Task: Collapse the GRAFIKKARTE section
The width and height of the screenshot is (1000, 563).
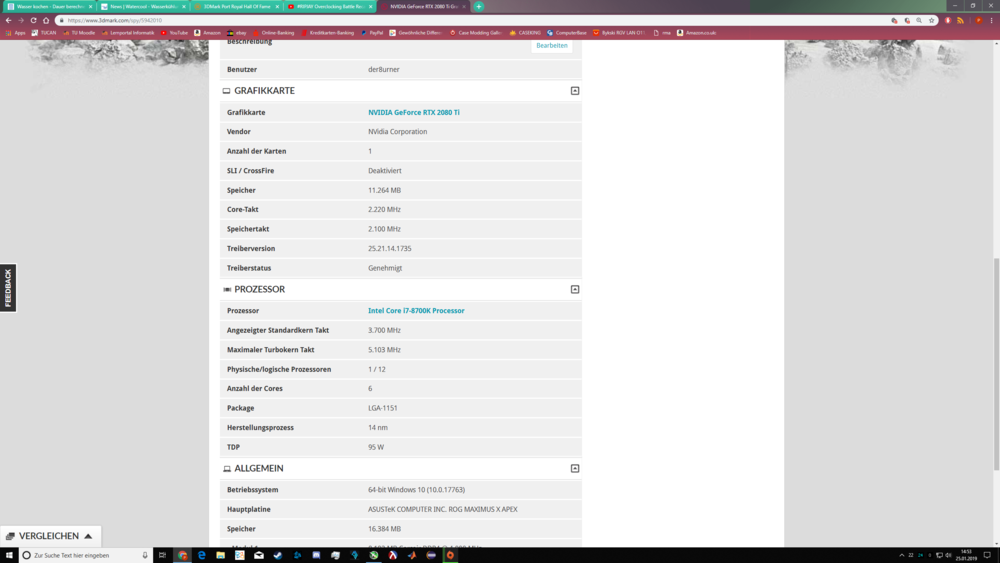Action: pyautogui.click(x=575, y=91)
